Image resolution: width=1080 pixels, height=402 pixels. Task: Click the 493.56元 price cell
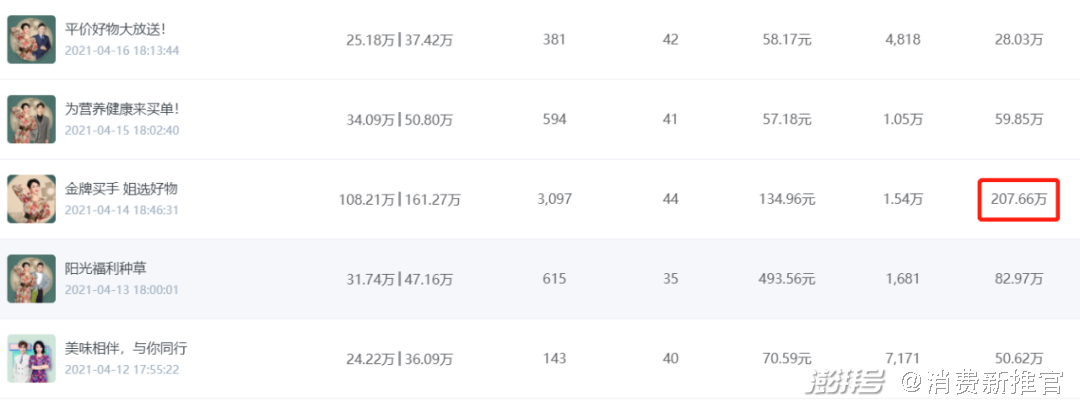point(787,279)
